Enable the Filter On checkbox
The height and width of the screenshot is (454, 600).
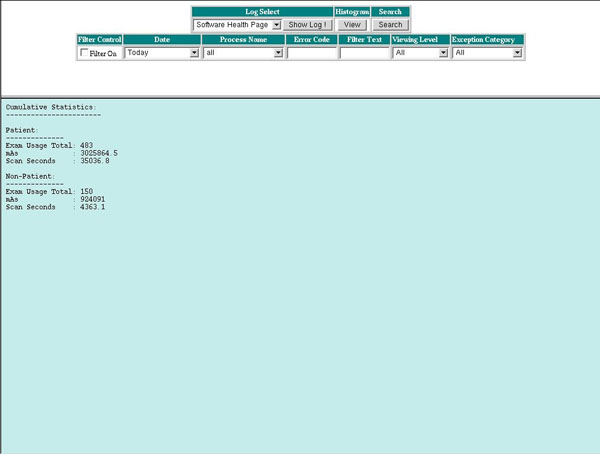[85, 53]
